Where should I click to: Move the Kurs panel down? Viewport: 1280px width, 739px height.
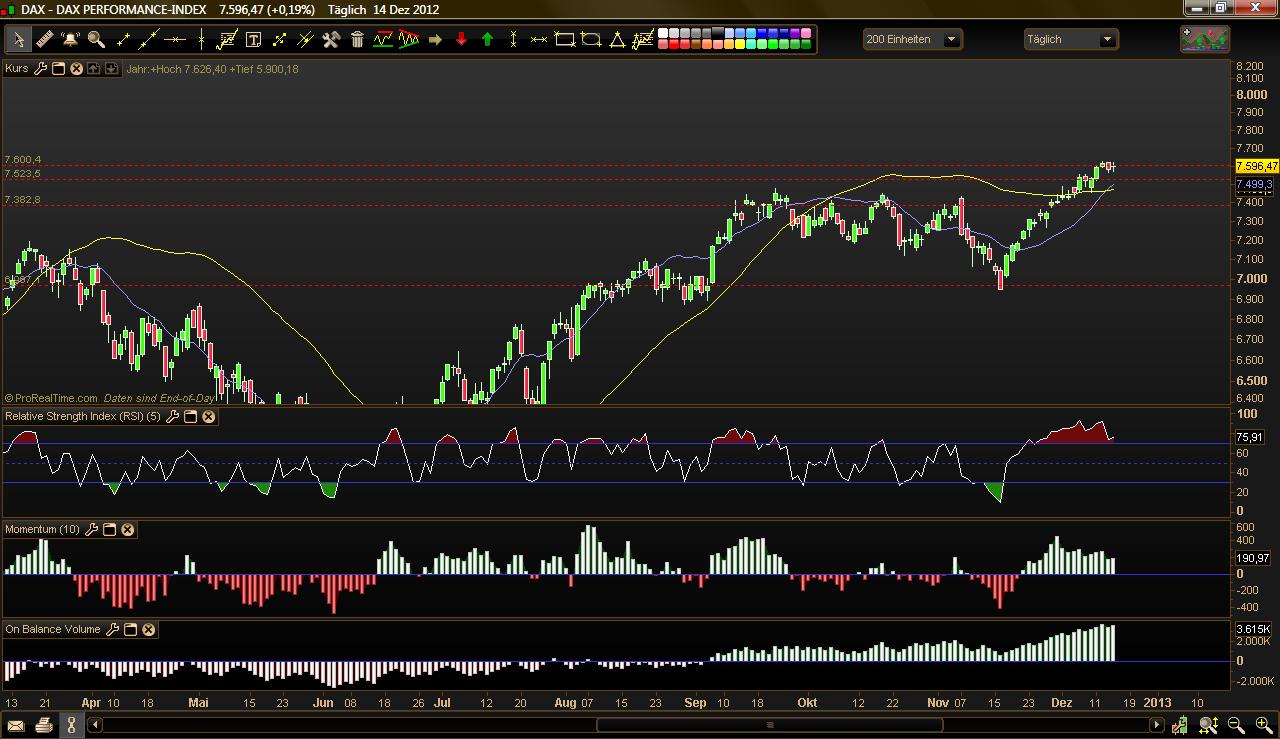tap(110, 69)
